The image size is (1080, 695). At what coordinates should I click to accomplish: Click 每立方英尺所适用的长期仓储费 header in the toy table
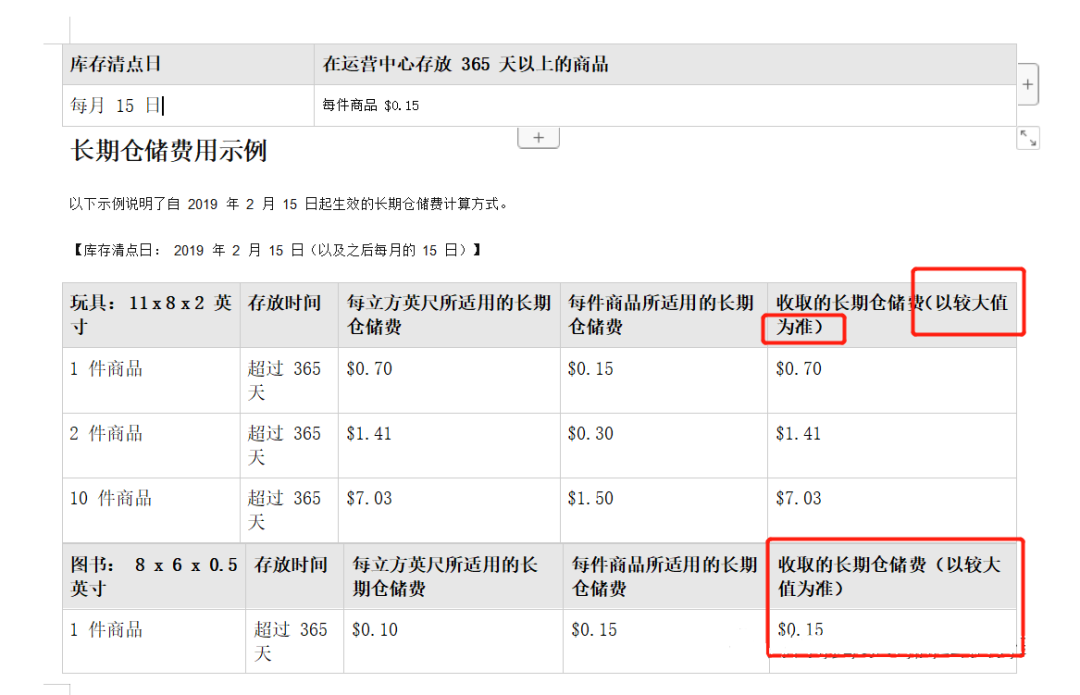[449, 315]
